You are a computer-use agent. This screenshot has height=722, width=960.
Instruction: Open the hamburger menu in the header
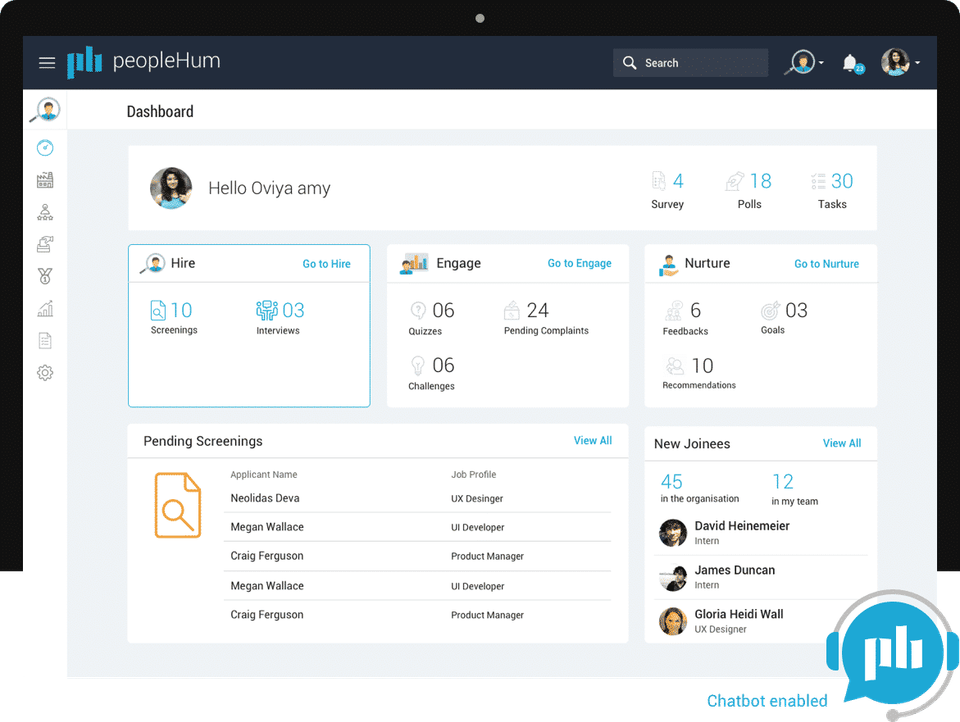(47, 63)
